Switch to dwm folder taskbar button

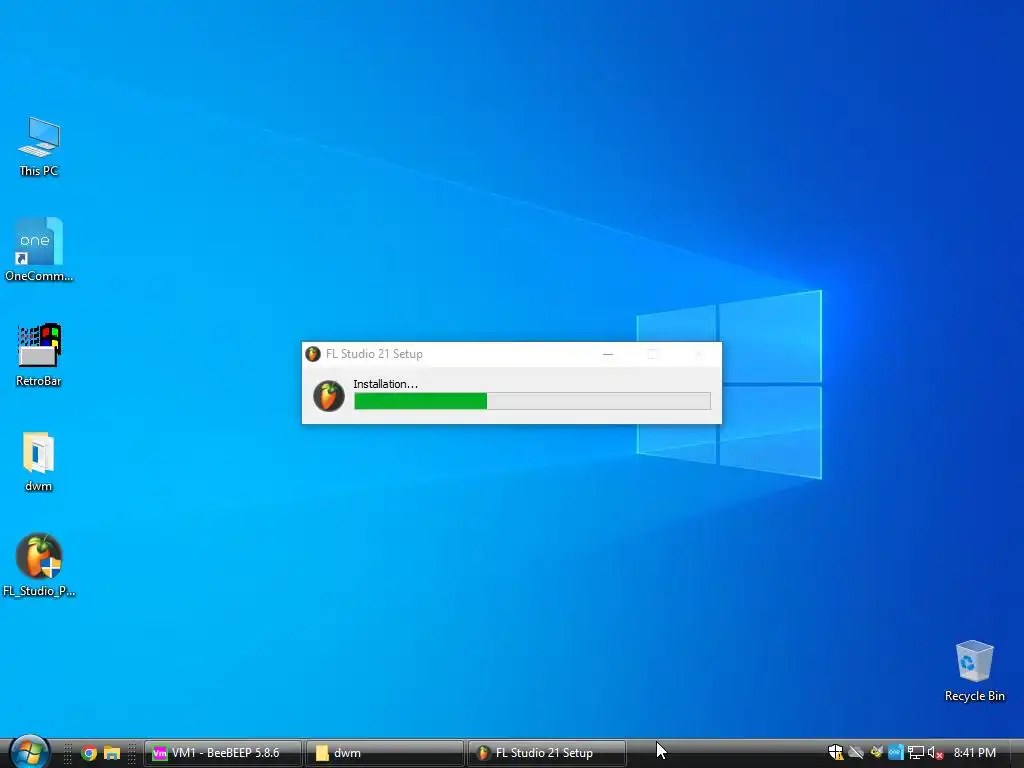[385, 753]
